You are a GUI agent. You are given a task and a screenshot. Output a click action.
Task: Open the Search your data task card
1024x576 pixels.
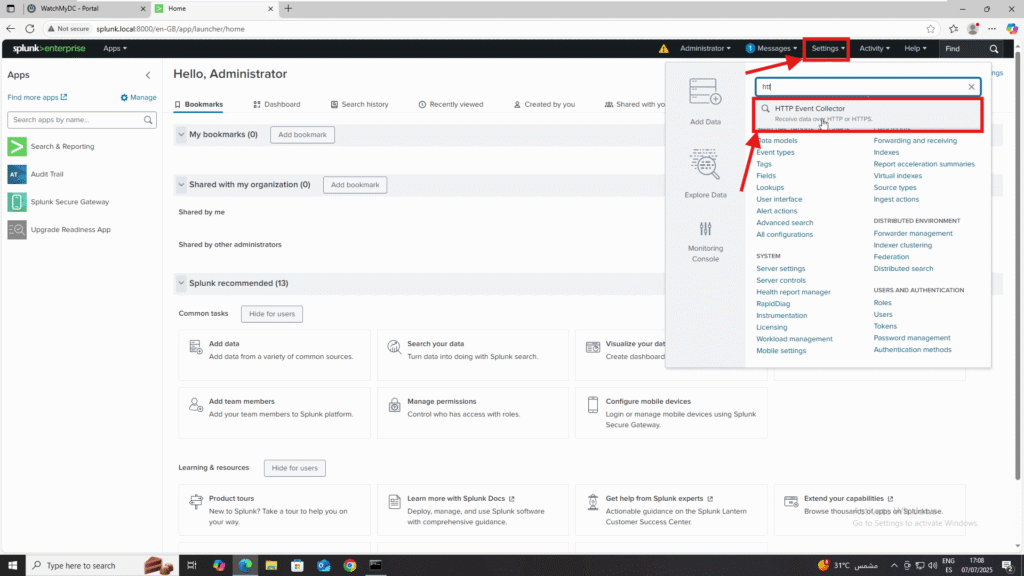473,355
